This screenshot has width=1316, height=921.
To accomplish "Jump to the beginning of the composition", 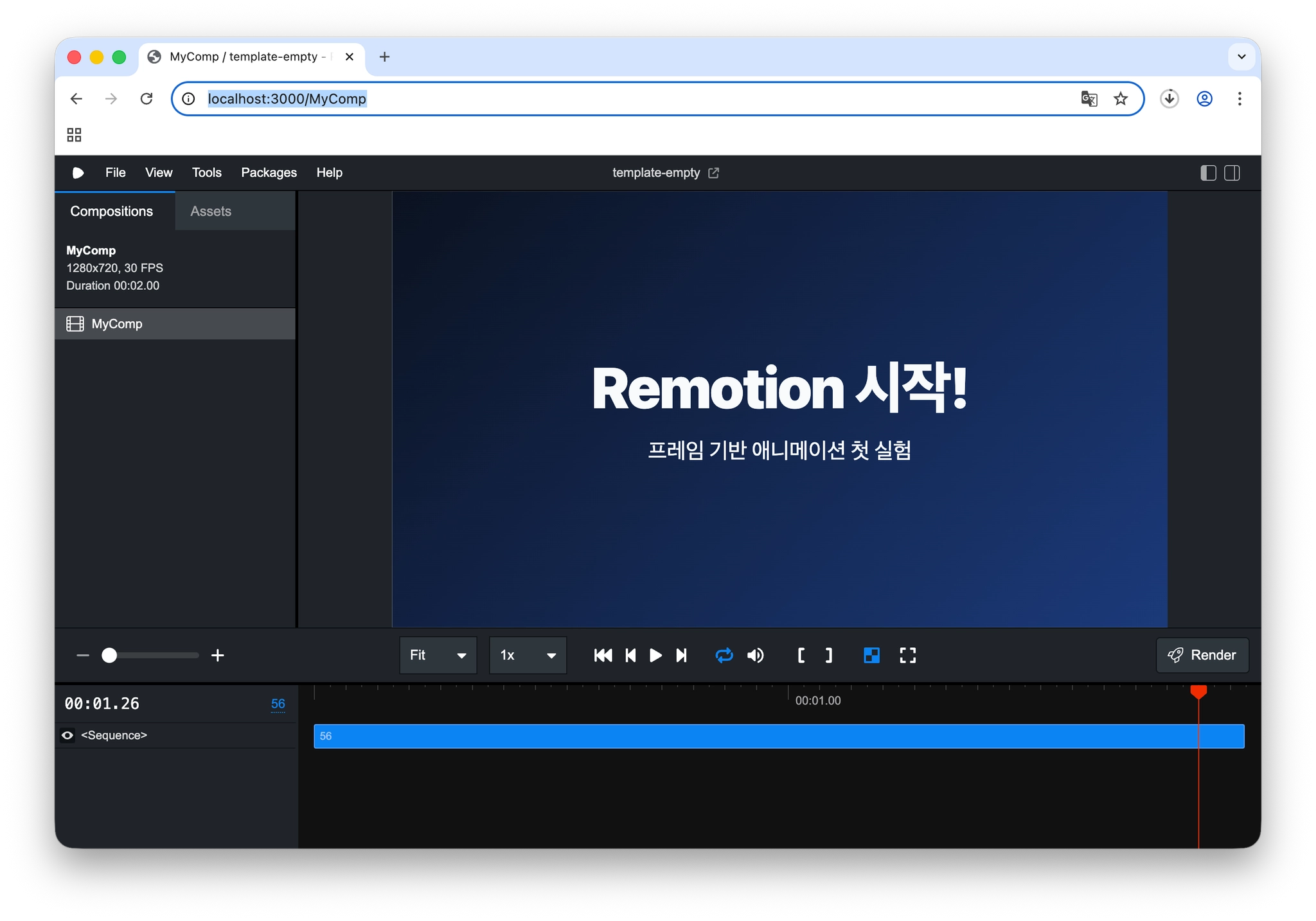I will (603, 655).
